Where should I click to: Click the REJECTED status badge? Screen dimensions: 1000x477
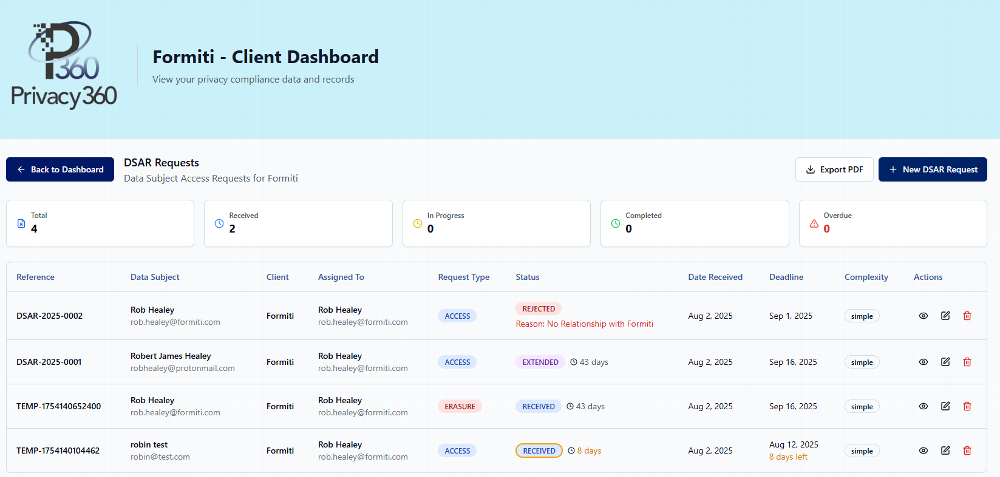(538, 309)
